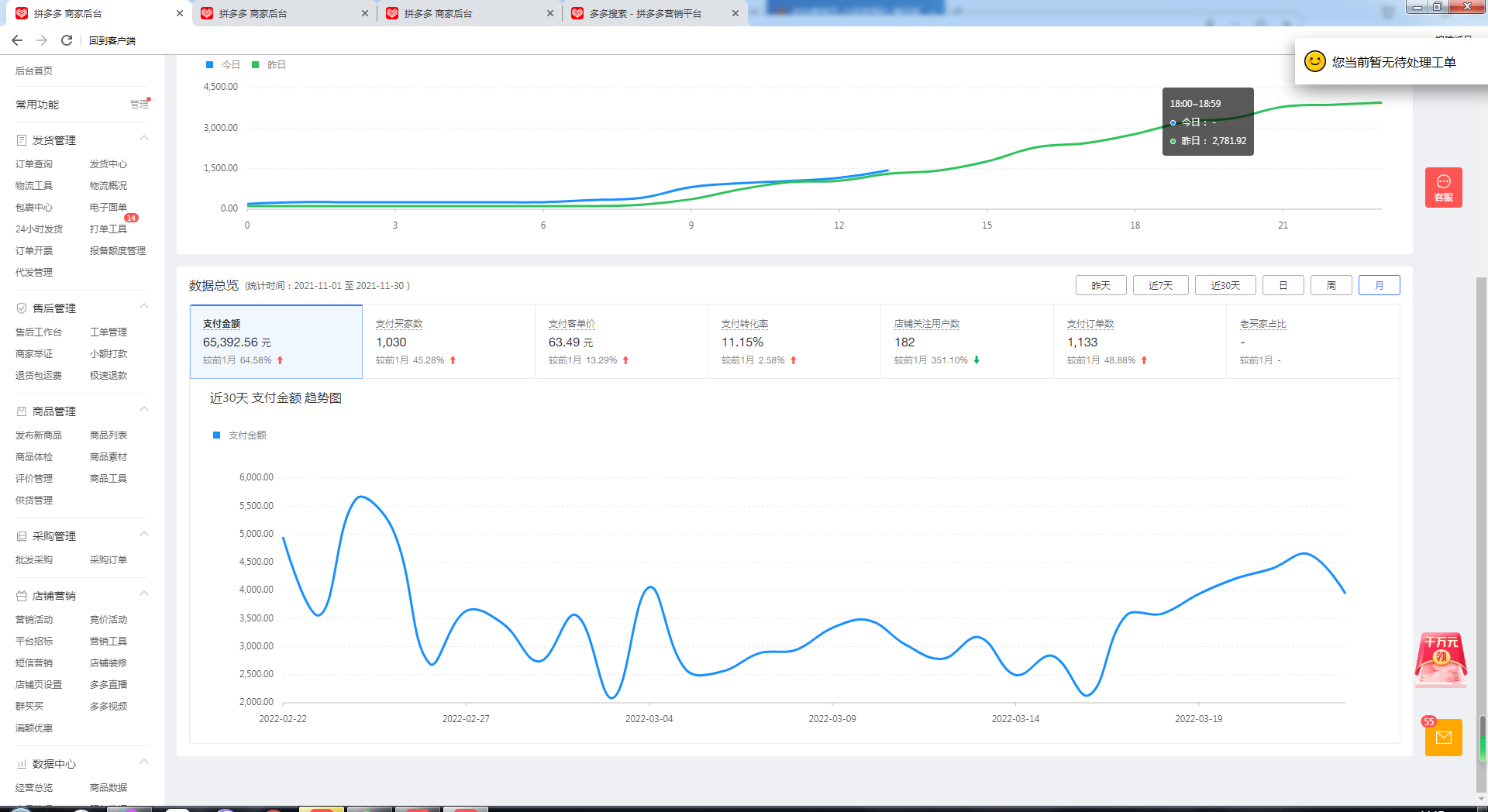Open 商品数据 in the sidebar
Screen dimensions: 1488x812
coord(108,788)
